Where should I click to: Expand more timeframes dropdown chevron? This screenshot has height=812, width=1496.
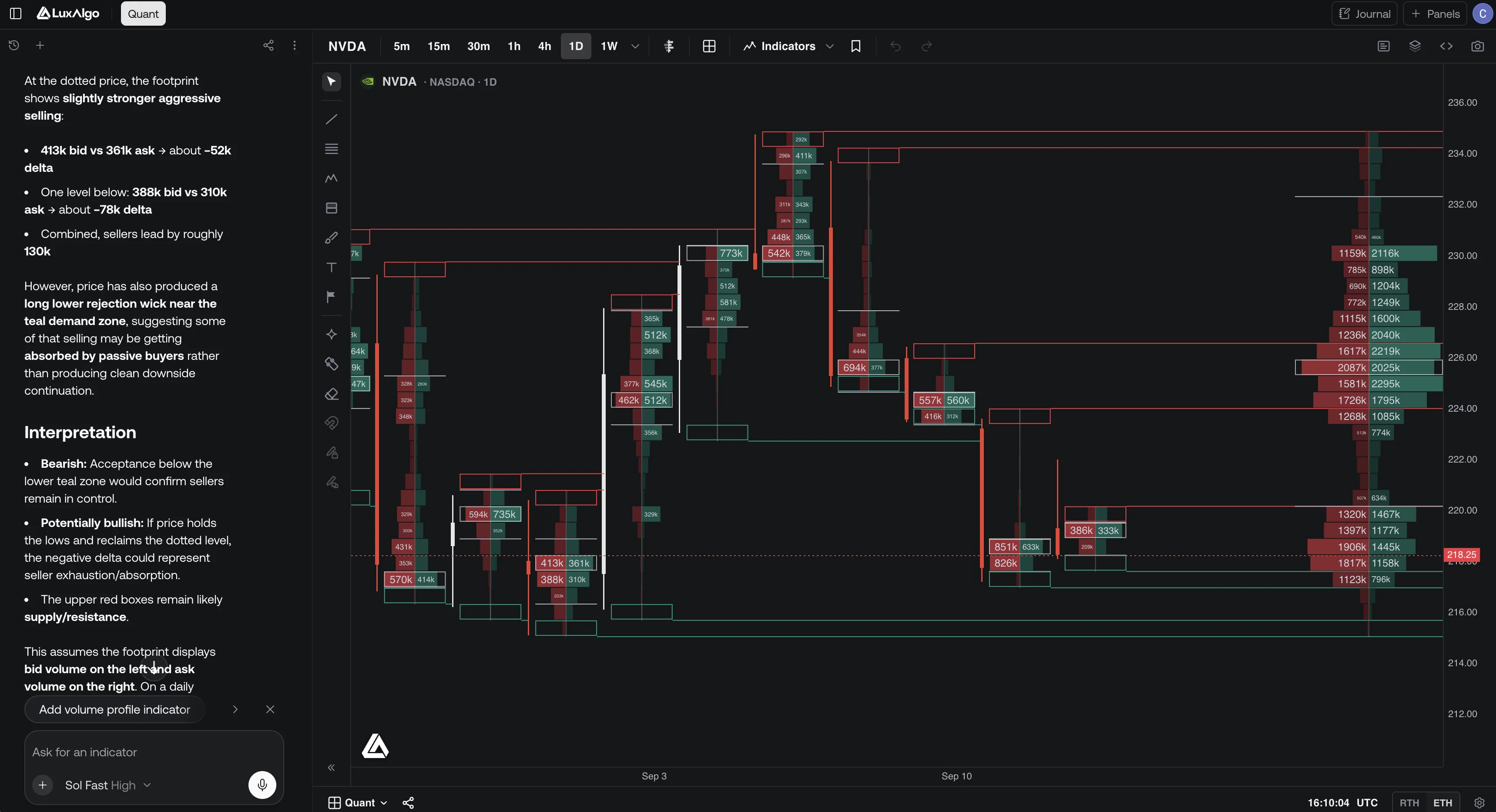635,46
